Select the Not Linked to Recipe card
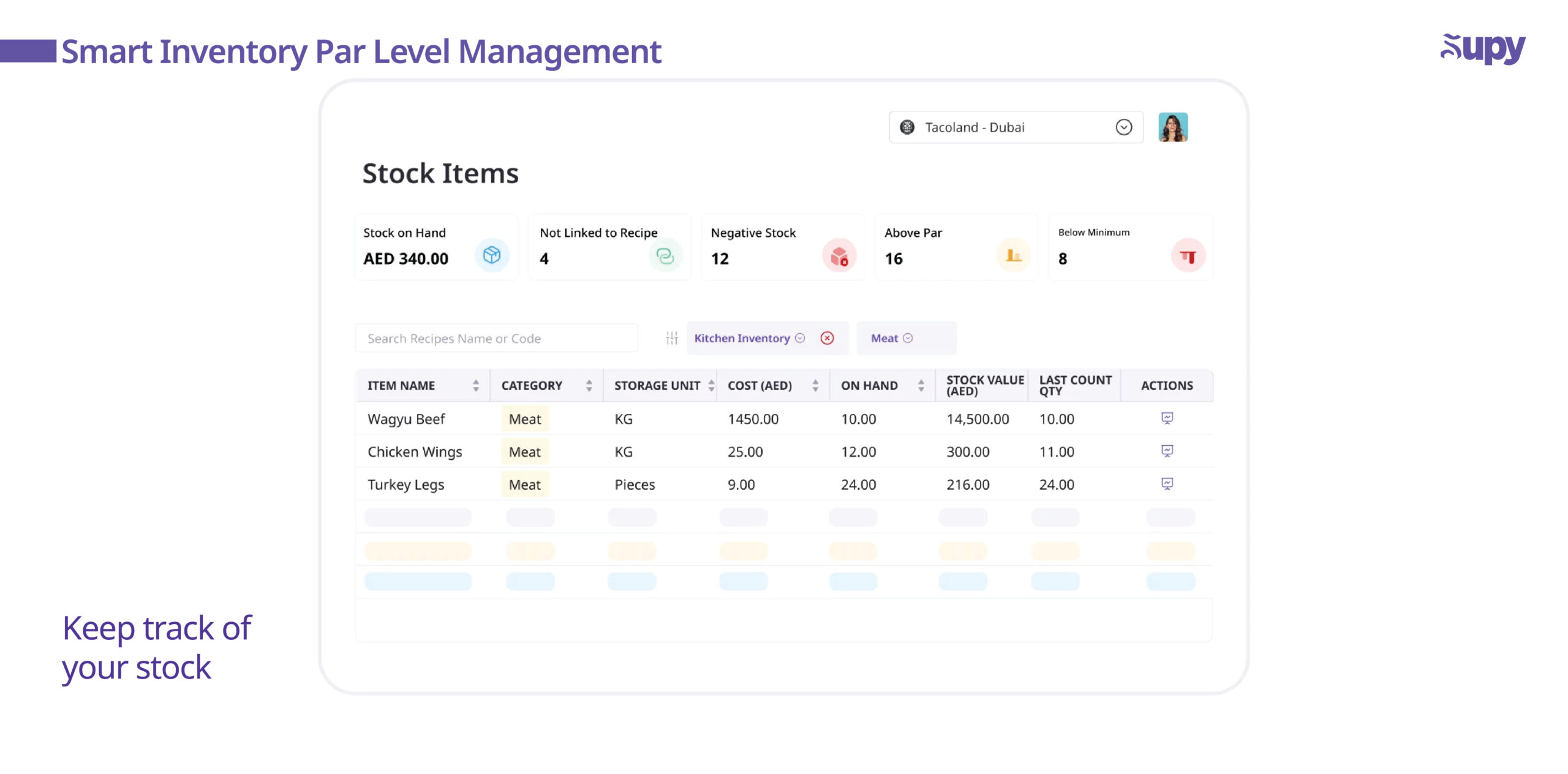The height and width of the screenshot is (774, 1568). [609, 247]
